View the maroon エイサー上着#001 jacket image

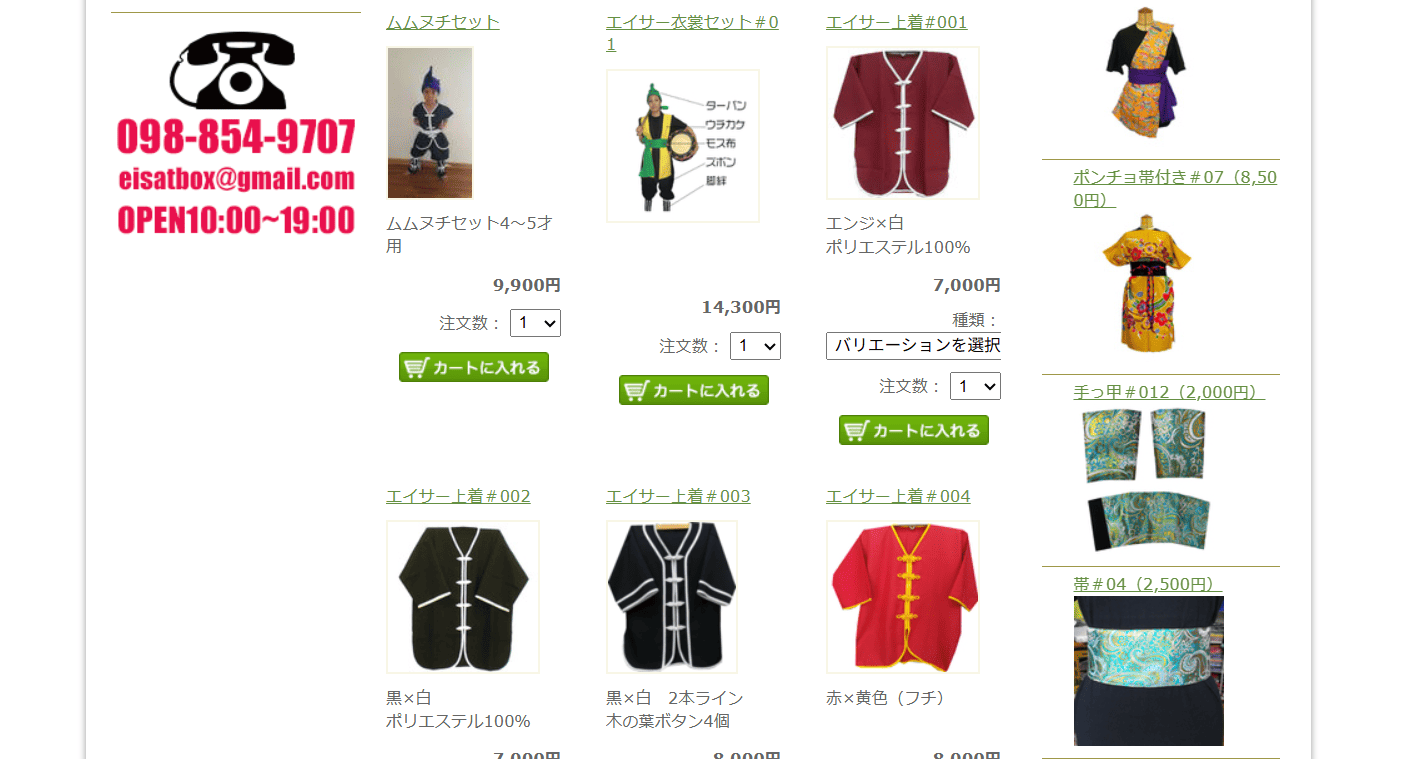(x=903, y=123)
